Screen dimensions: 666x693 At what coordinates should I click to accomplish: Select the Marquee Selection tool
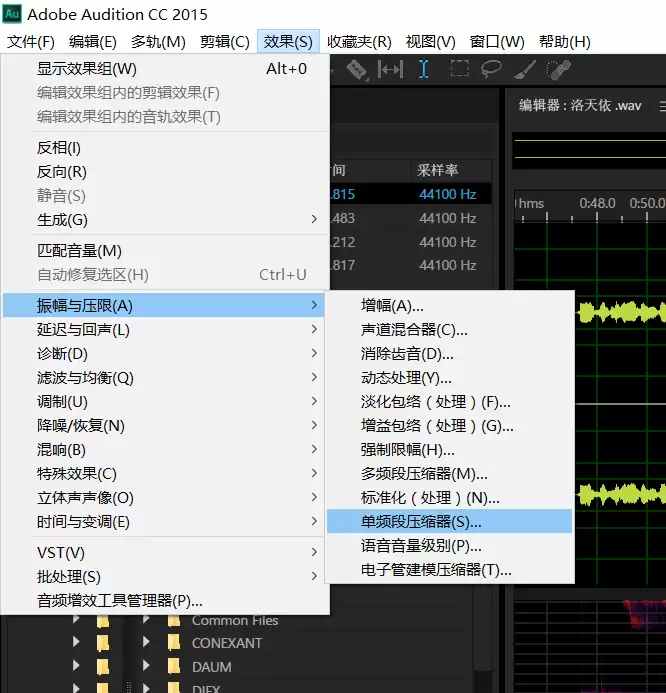pos(459,69)
